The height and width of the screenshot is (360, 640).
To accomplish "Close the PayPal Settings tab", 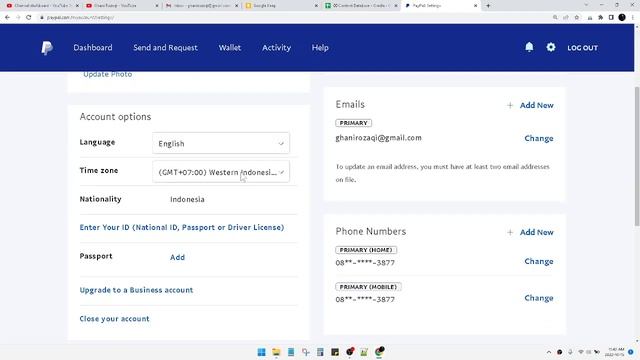I will coord(476,6).
